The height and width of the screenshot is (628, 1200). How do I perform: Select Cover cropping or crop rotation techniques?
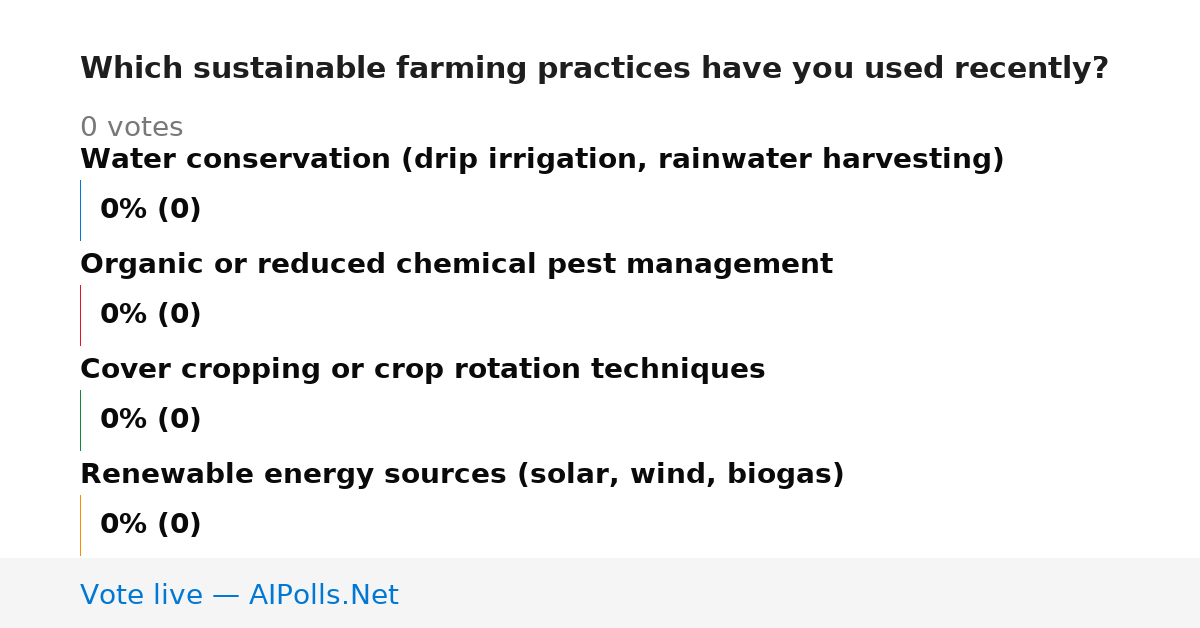pyautogui.click(x=422, y=370)
